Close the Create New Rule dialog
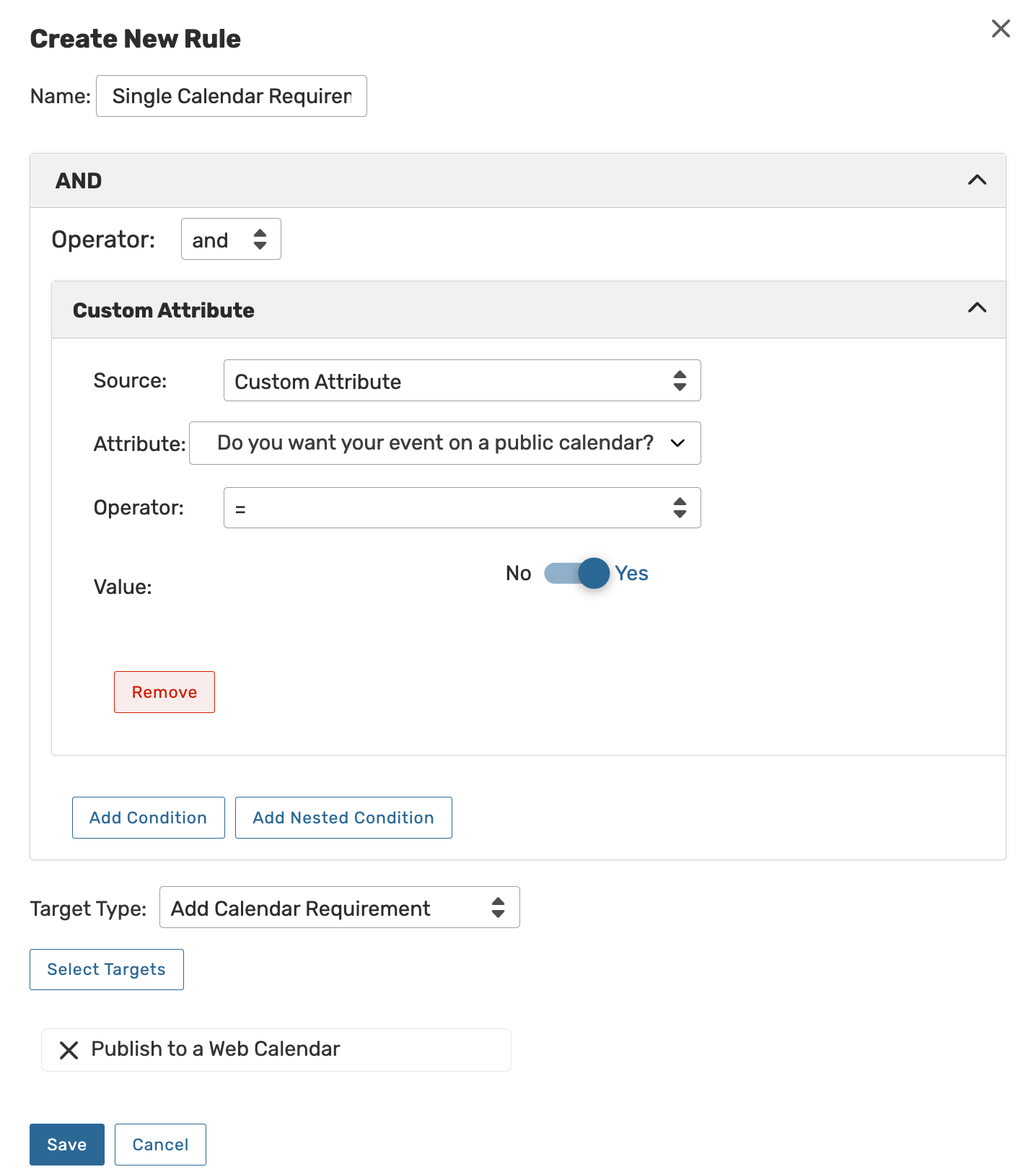This screenshot has height=1172, width=1036. [1001, 29]
